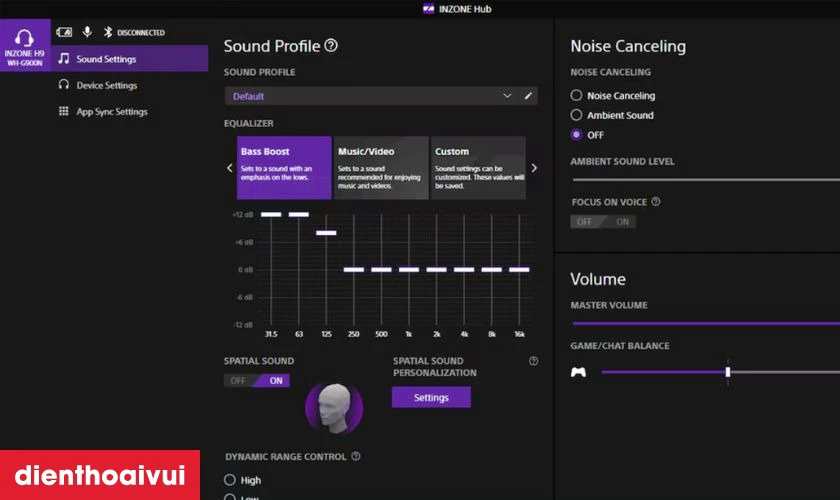840x500 pixels.
Task: Select the noise canceling OFF radio option
Action: point(576,135)
